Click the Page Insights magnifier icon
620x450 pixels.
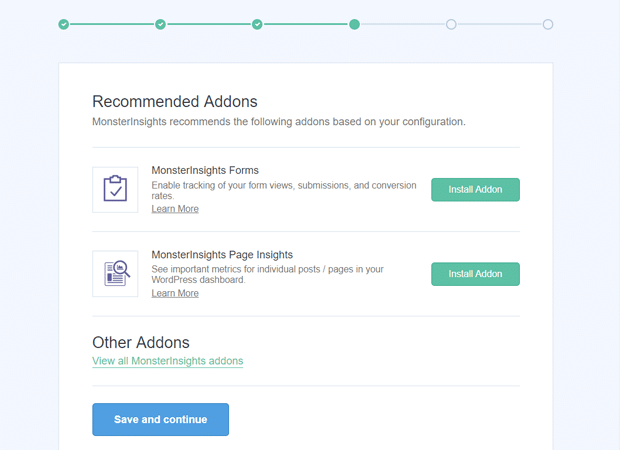115,273
